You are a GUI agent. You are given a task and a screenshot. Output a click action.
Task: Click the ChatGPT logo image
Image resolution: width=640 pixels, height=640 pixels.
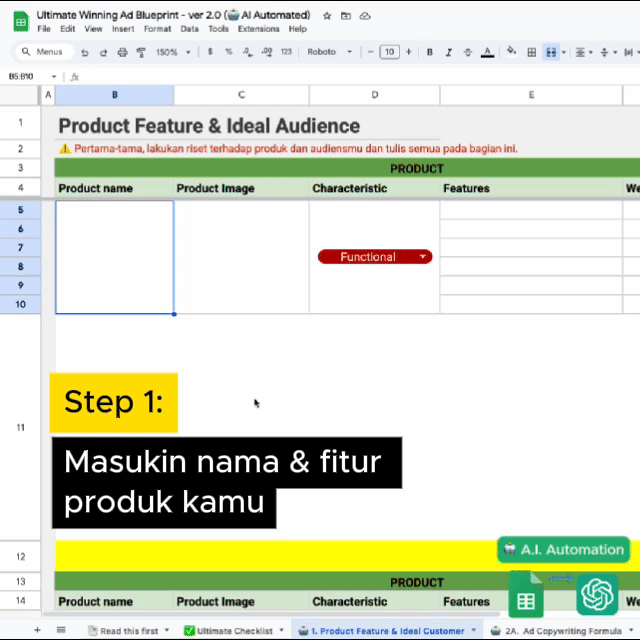coord(597,594)
